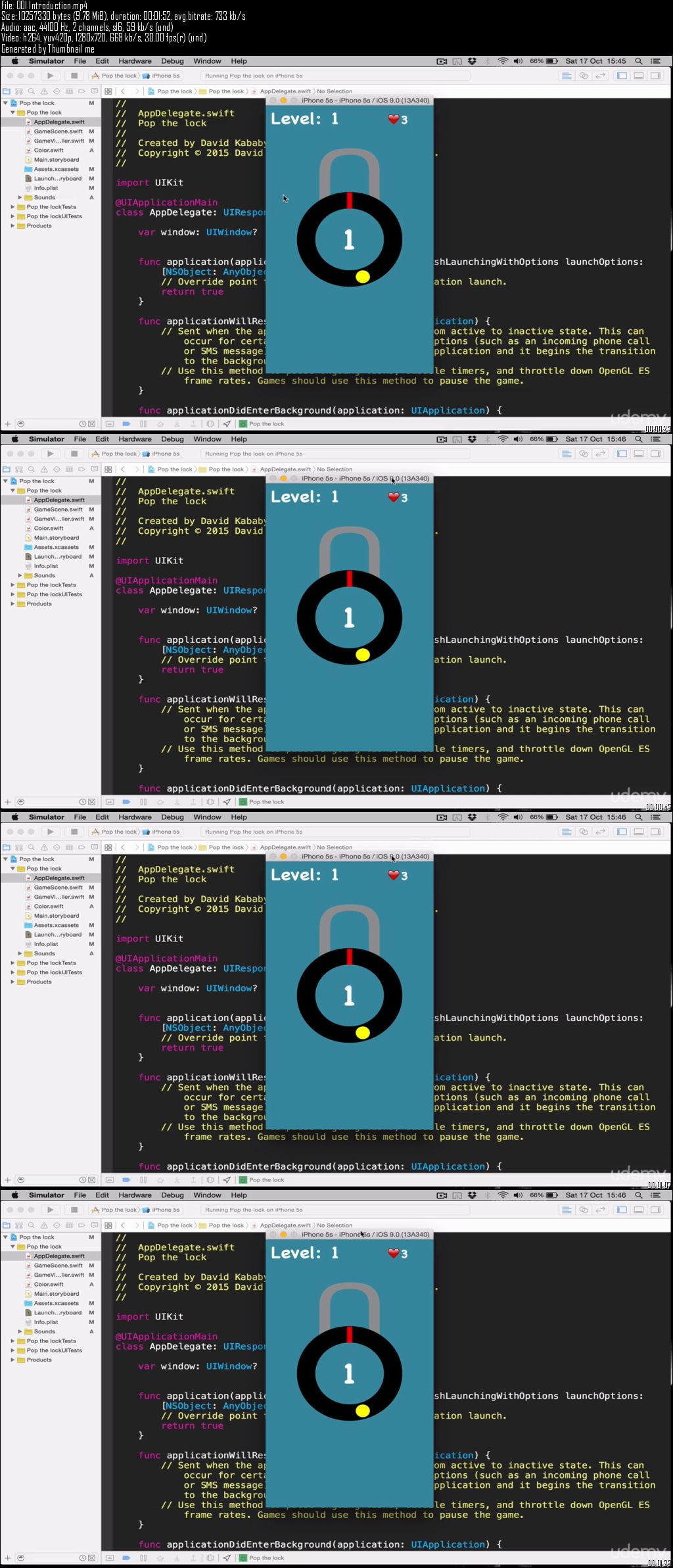Expand Pop the lockTests group, 15:45 frame
This screenshot has width=673, height=1568.
pos(12,207)
